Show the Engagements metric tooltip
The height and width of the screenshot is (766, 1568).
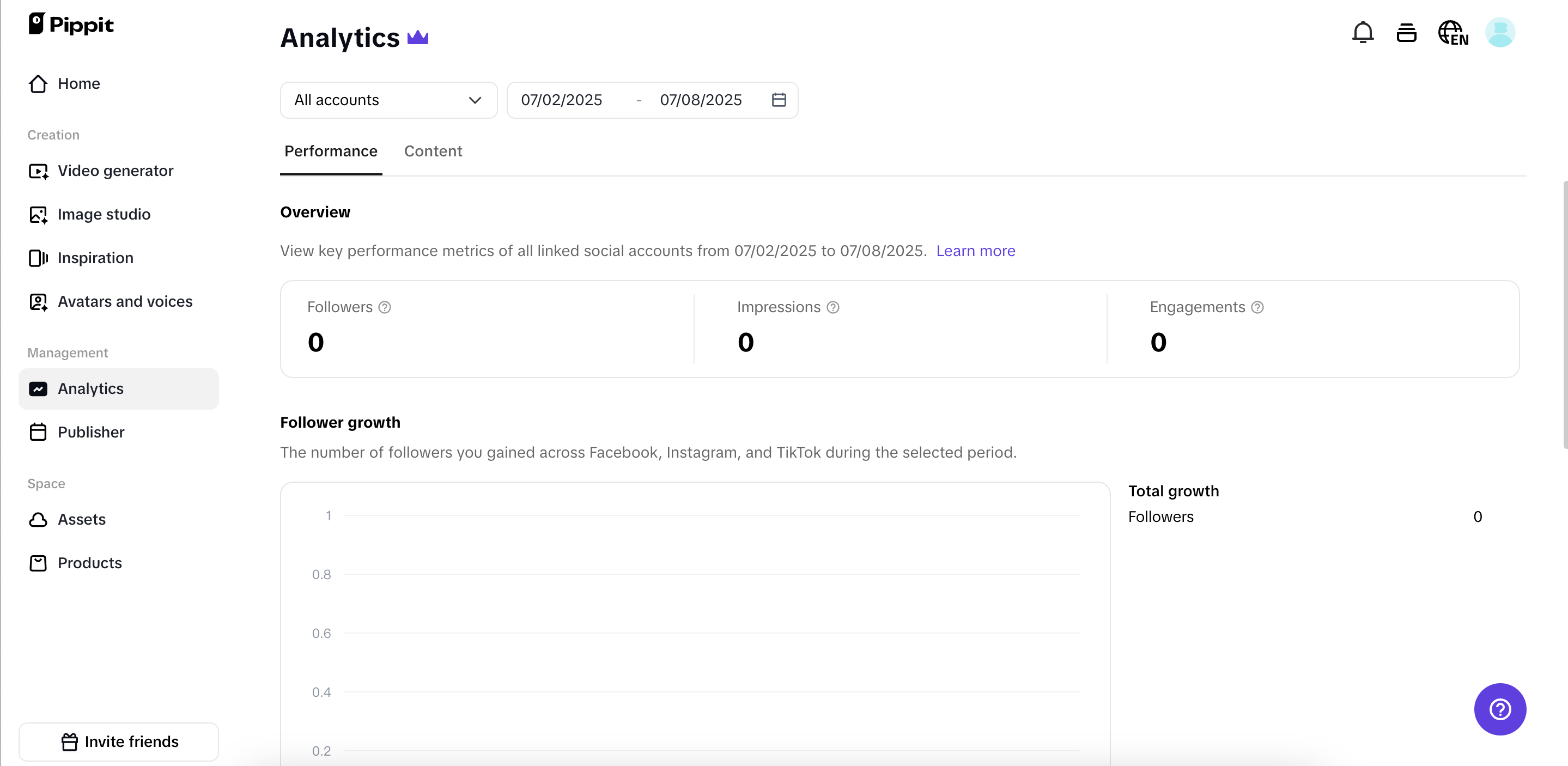click(x=1257, y=307)
